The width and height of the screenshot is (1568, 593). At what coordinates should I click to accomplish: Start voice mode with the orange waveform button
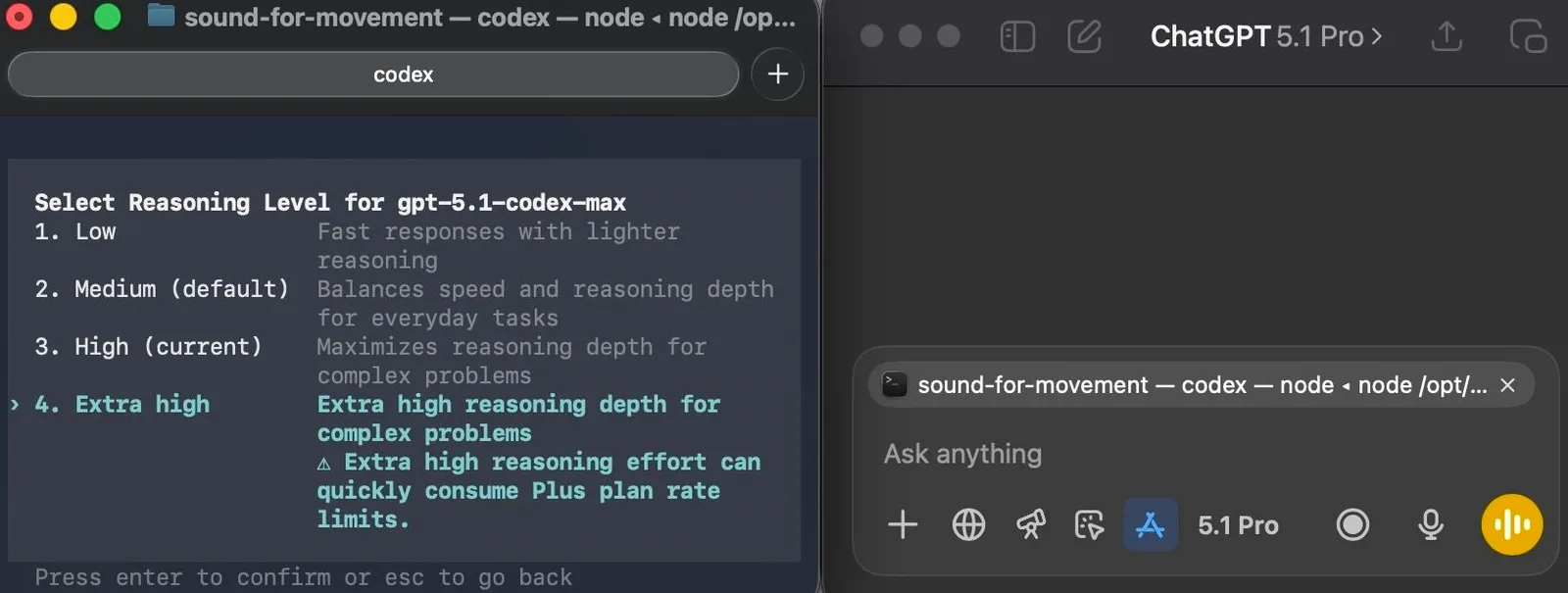(1512, 524)
